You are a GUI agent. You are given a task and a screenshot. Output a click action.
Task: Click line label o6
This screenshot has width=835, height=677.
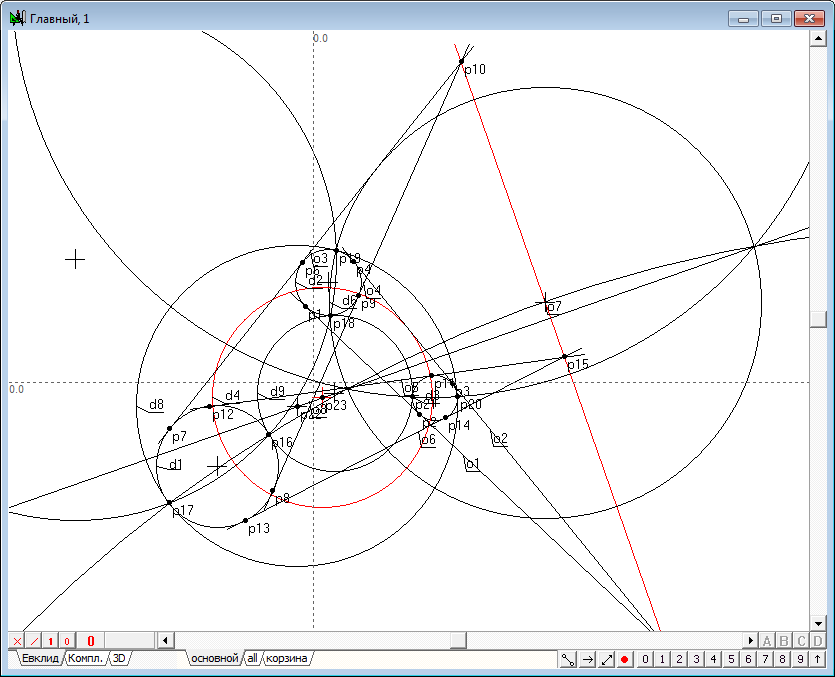coord(428,439)
